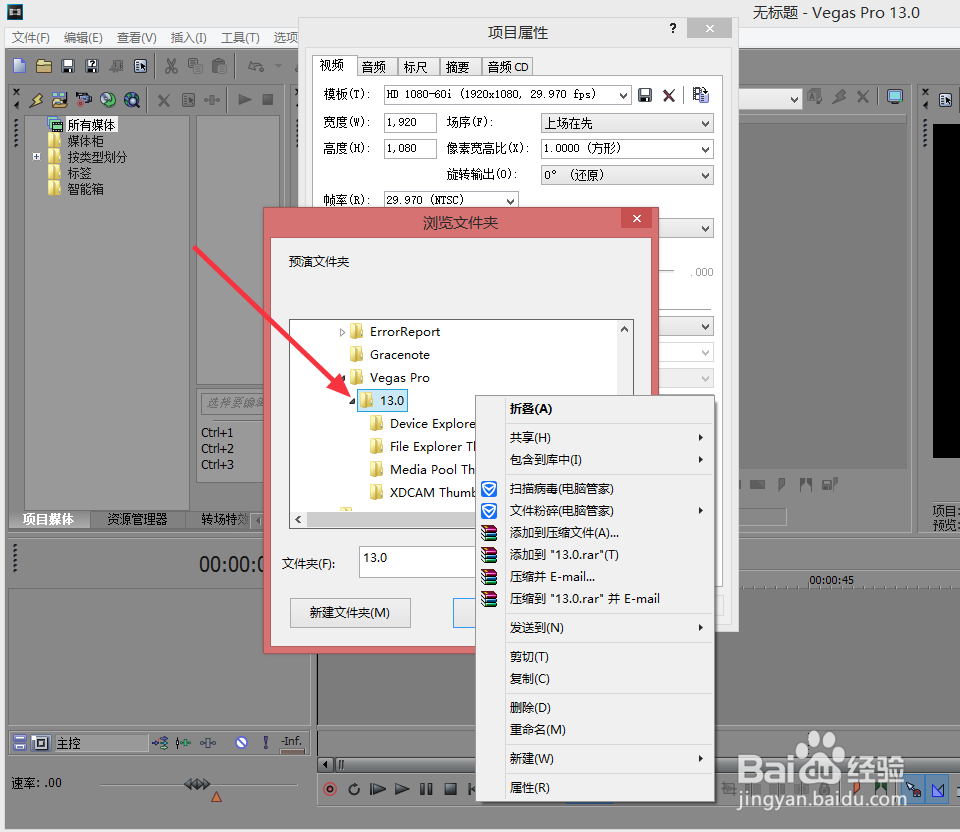Switch to the 音频 CD tab
The height and width of the screenshot is (832, 960).
[508, 67]
